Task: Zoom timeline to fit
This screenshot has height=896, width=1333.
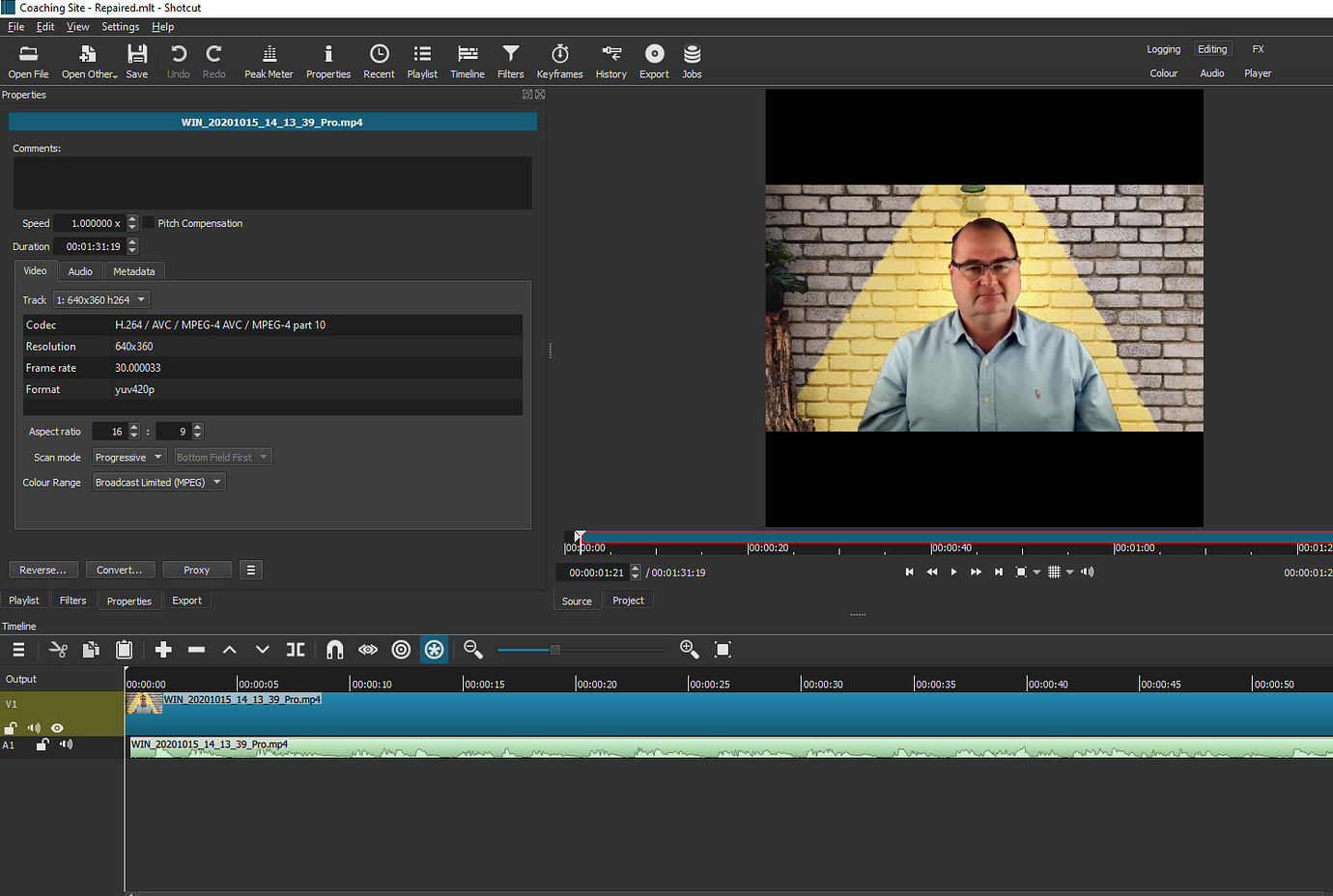Action: 723,650
